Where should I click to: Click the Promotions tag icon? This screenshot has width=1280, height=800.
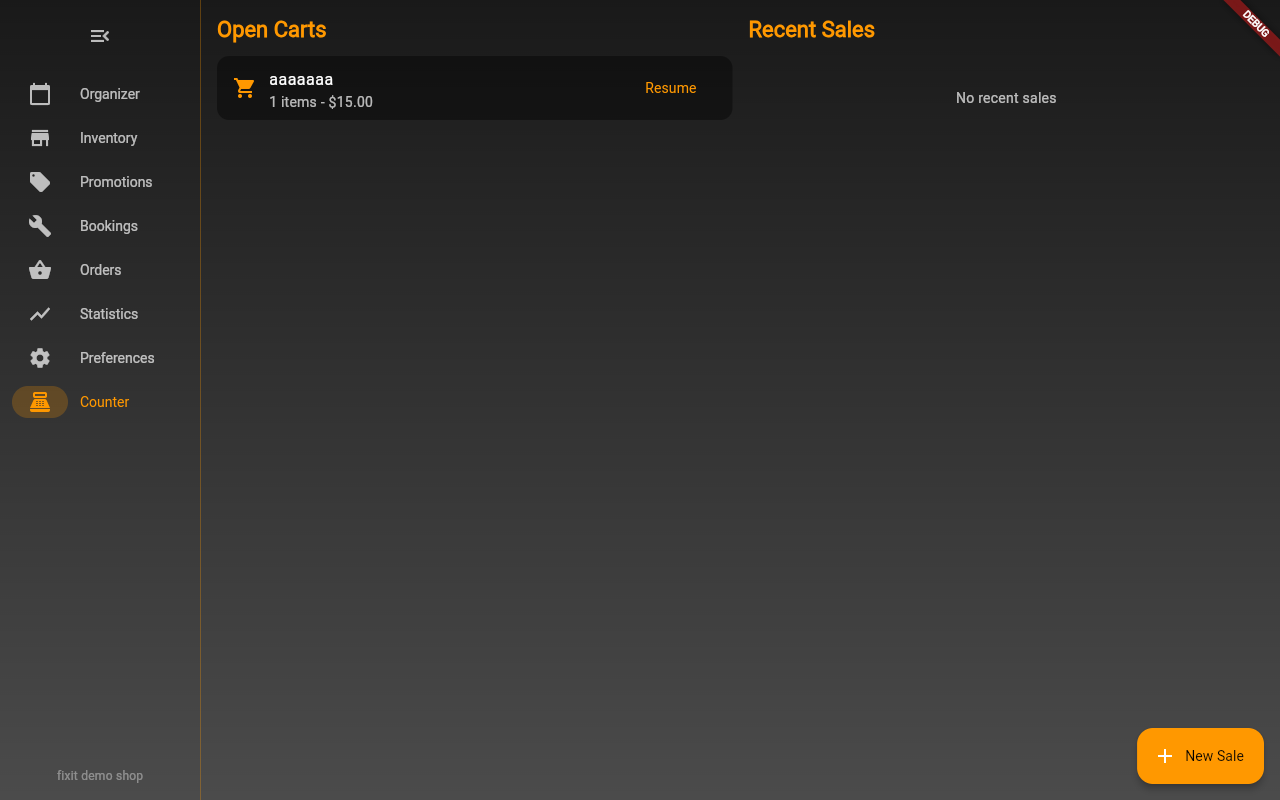point(40,182)
